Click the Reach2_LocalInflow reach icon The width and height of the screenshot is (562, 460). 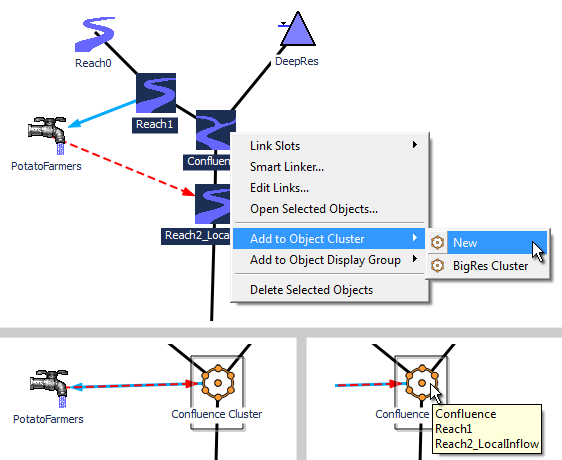[x=213, y=204]
